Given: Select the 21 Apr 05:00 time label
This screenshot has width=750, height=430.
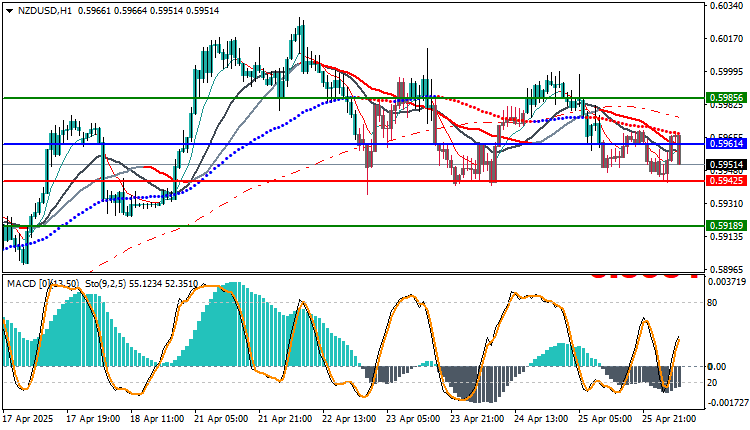Looking at the screenshot, I should click(x=221, y=419).
